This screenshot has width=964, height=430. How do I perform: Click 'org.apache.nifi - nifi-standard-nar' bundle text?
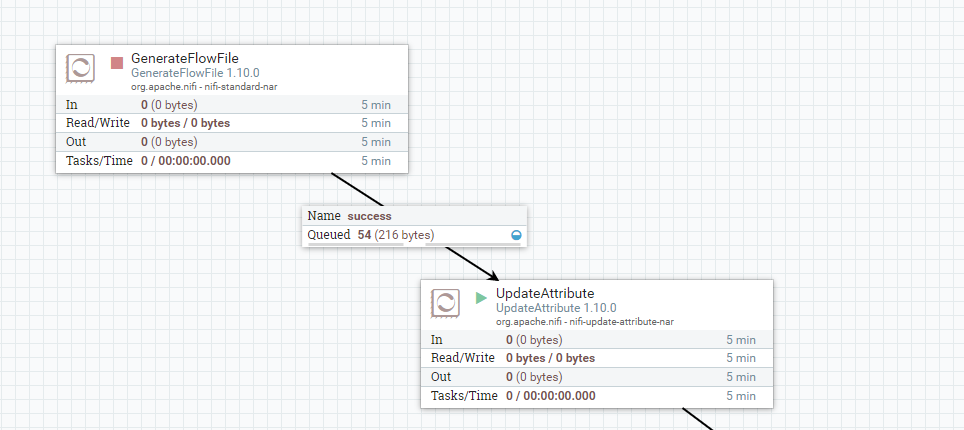pos(204,87)
